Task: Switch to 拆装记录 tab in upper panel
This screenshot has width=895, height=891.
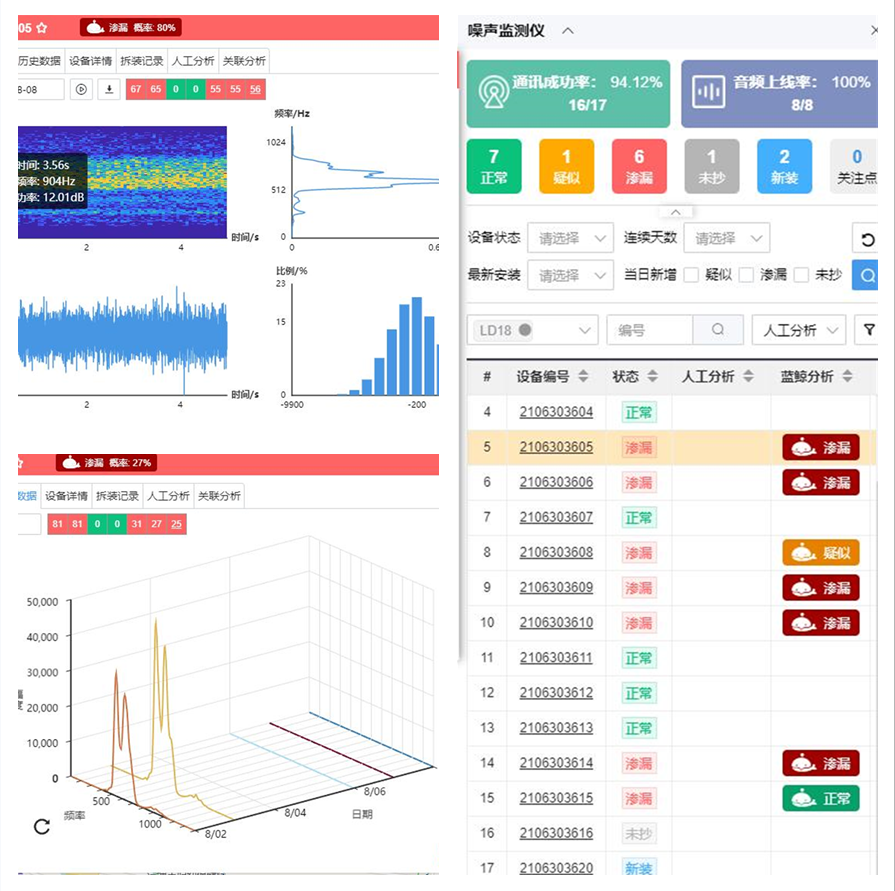Action: tap(142, 60)
